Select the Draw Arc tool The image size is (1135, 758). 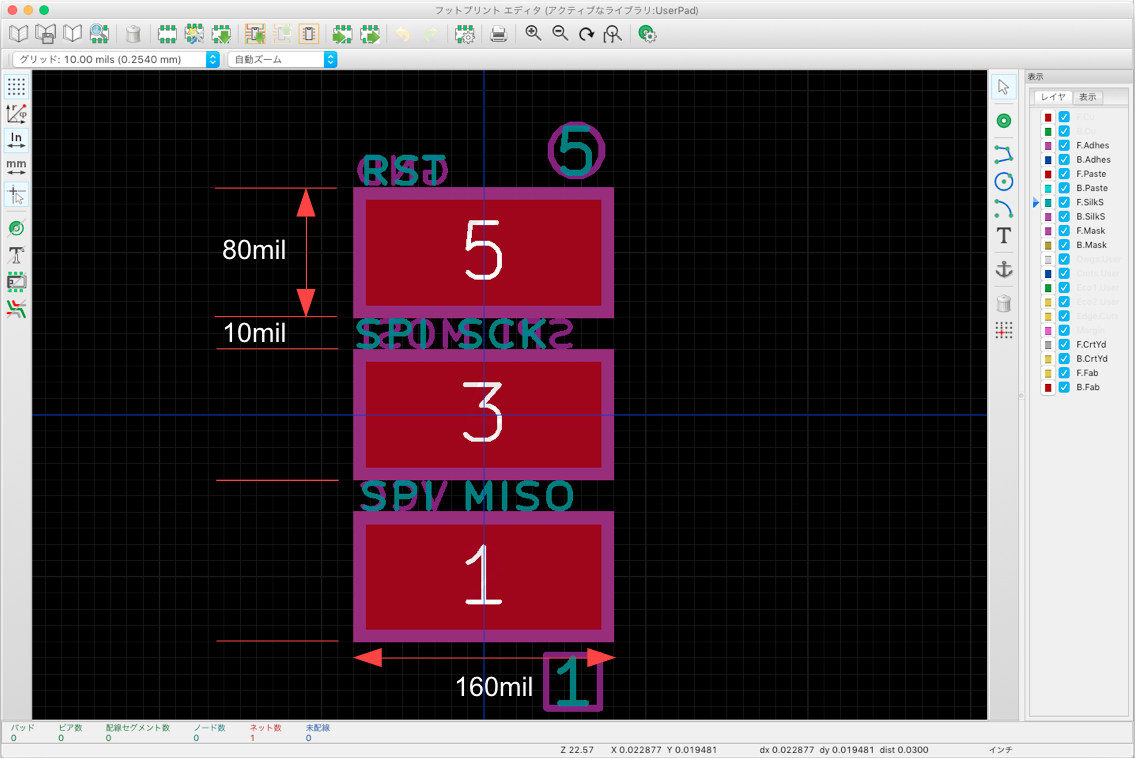tap(1003, 209)
